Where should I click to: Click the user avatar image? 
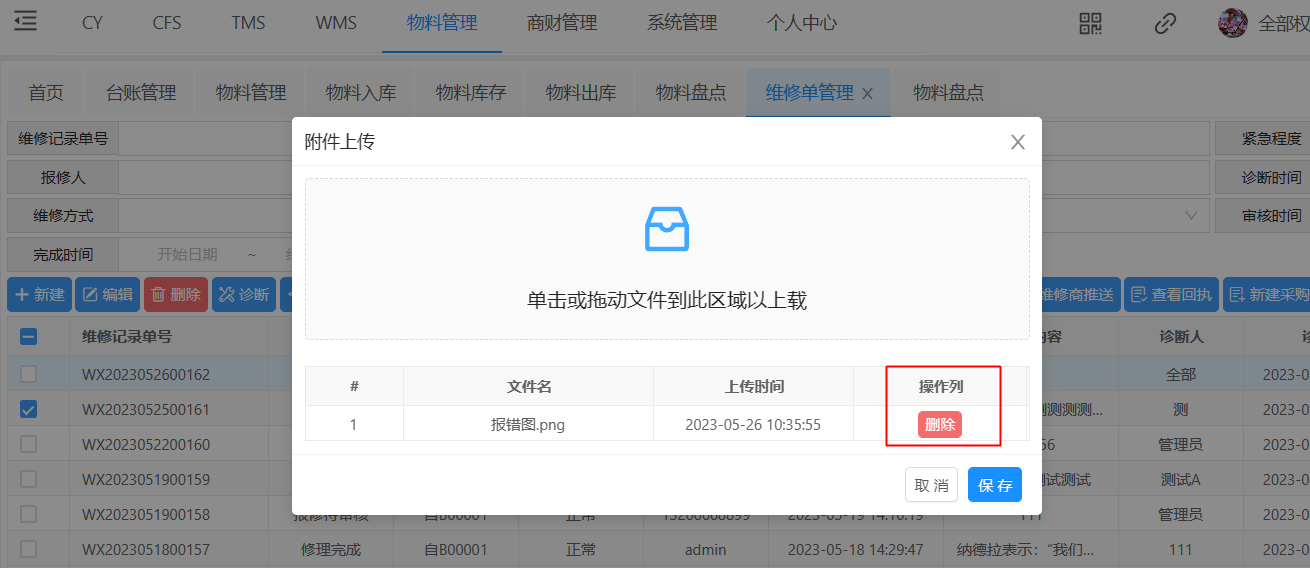pyautogui.click(x=1232, y=23)
